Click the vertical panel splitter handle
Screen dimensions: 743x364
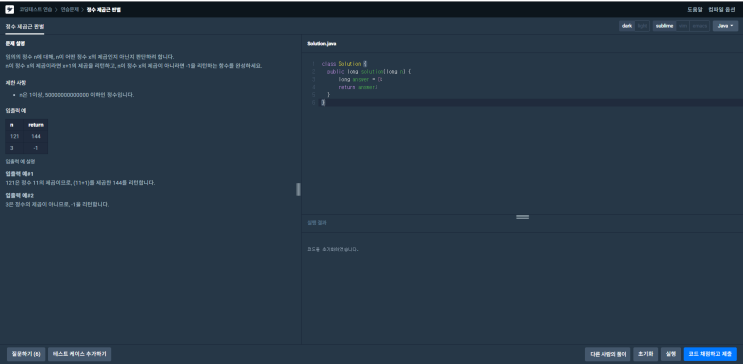coord(298,190)
